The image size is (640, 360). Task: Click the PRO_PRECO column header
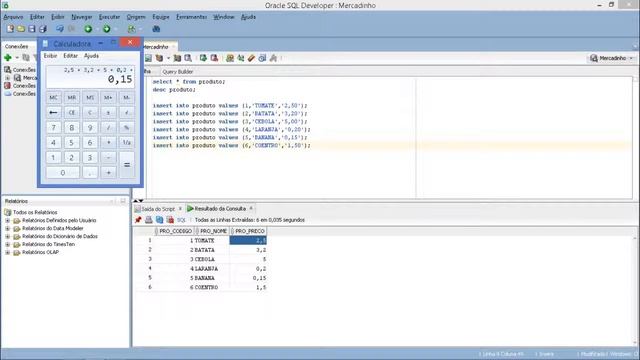(249, 231)
